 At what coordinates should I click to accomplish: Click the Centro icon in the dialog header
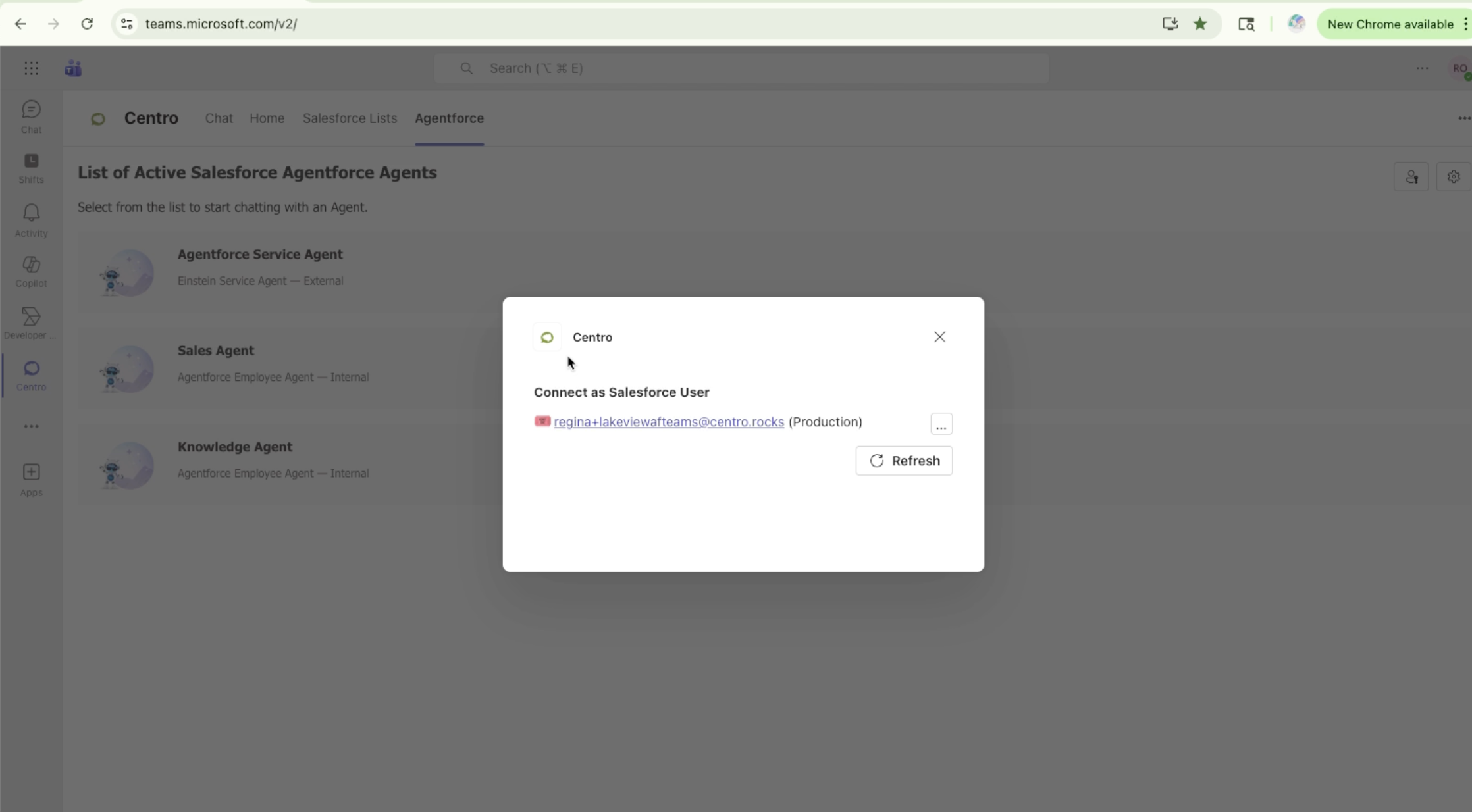(x=547, y=338)
